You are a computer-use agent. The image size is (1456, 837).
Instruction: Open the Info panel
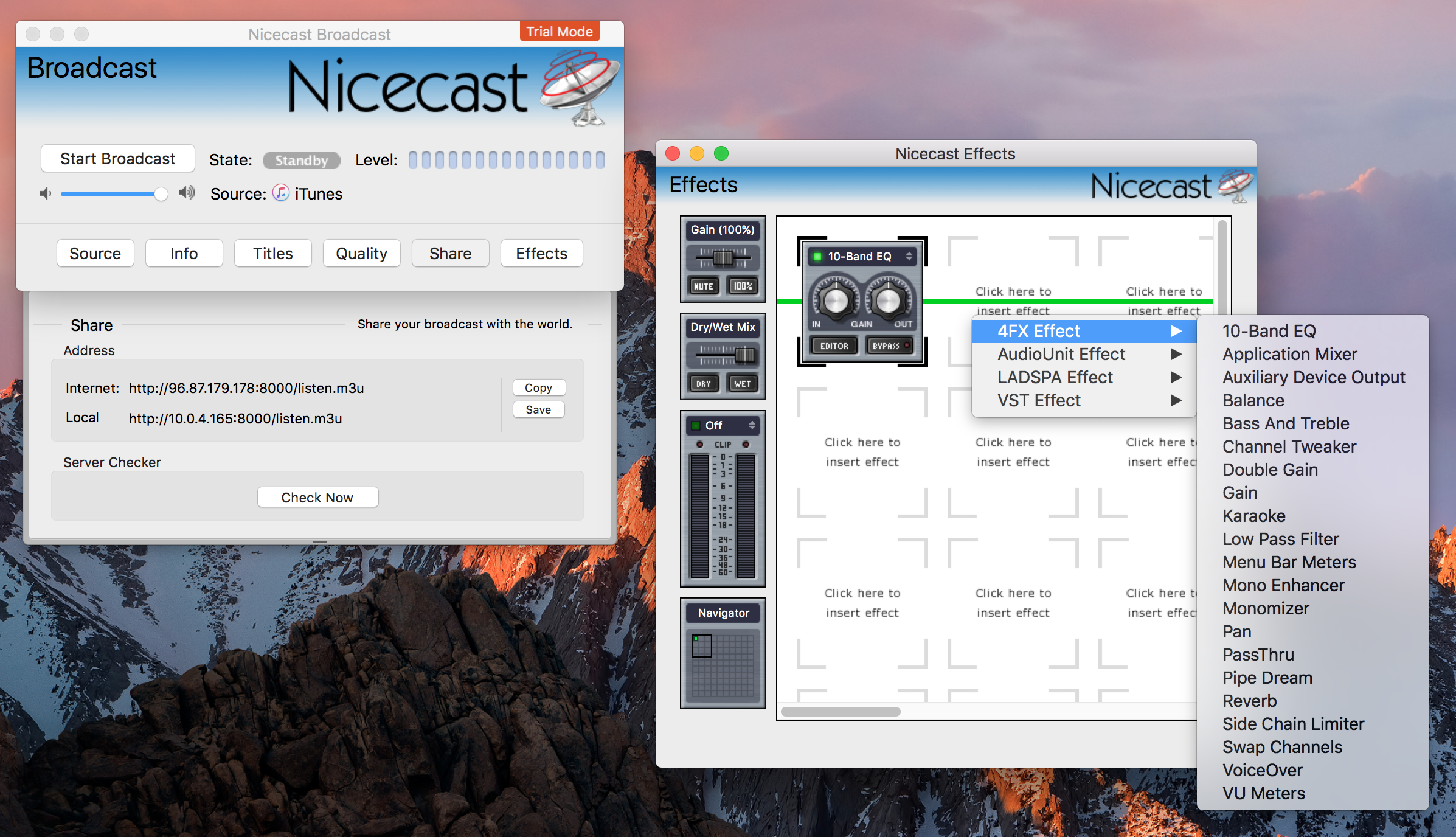tap(184, 254)
